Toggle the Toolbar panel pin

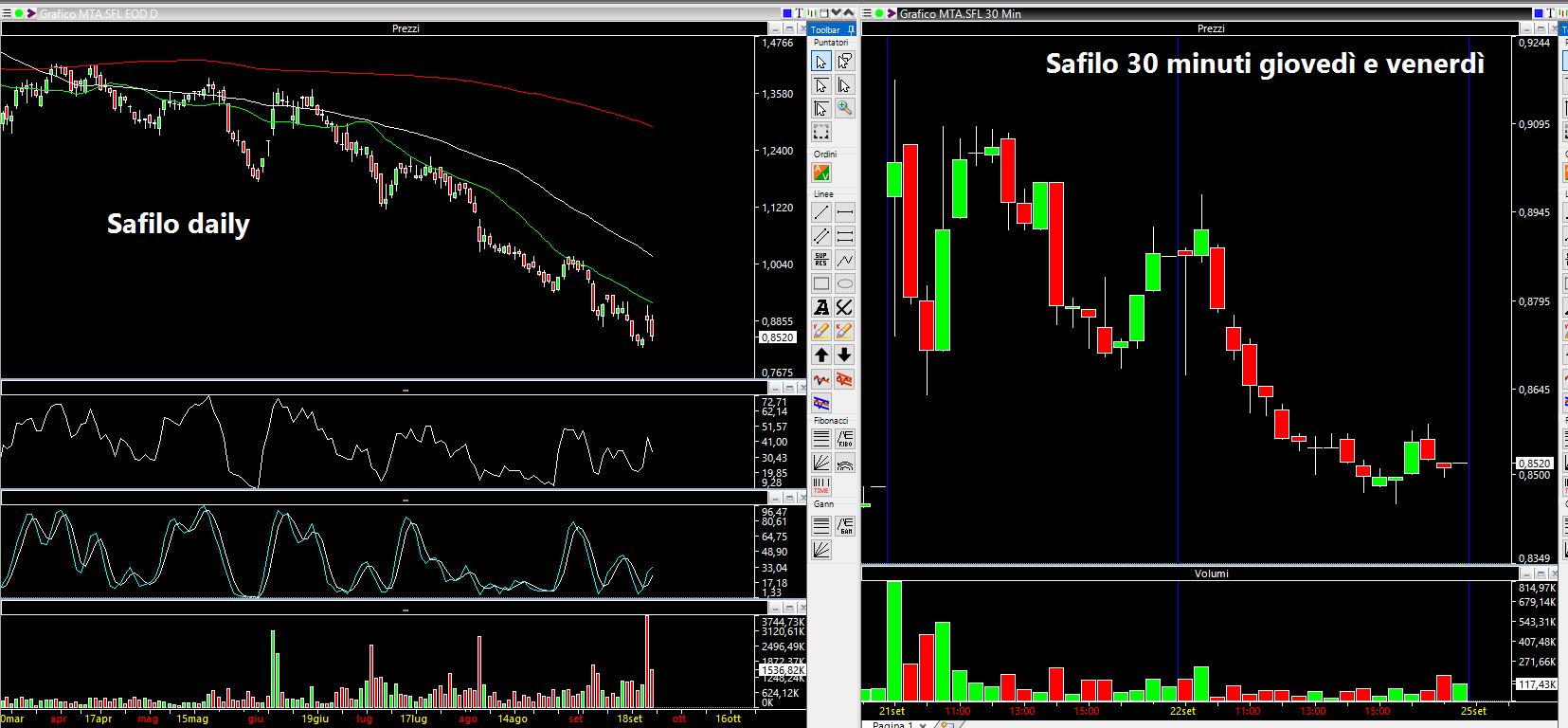click(x=851, y=29)
